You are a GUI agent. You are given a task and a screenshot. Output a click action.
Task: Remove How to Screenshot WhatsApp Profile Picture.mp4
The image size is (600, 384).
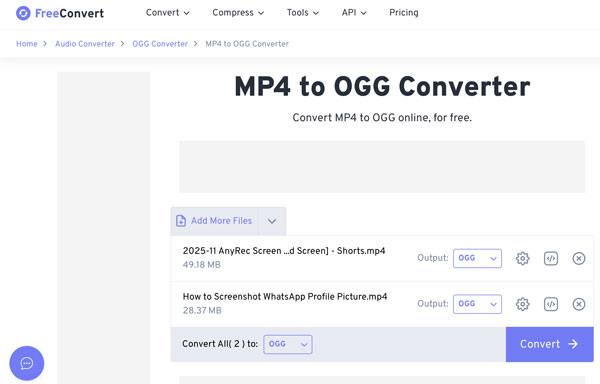579,304
